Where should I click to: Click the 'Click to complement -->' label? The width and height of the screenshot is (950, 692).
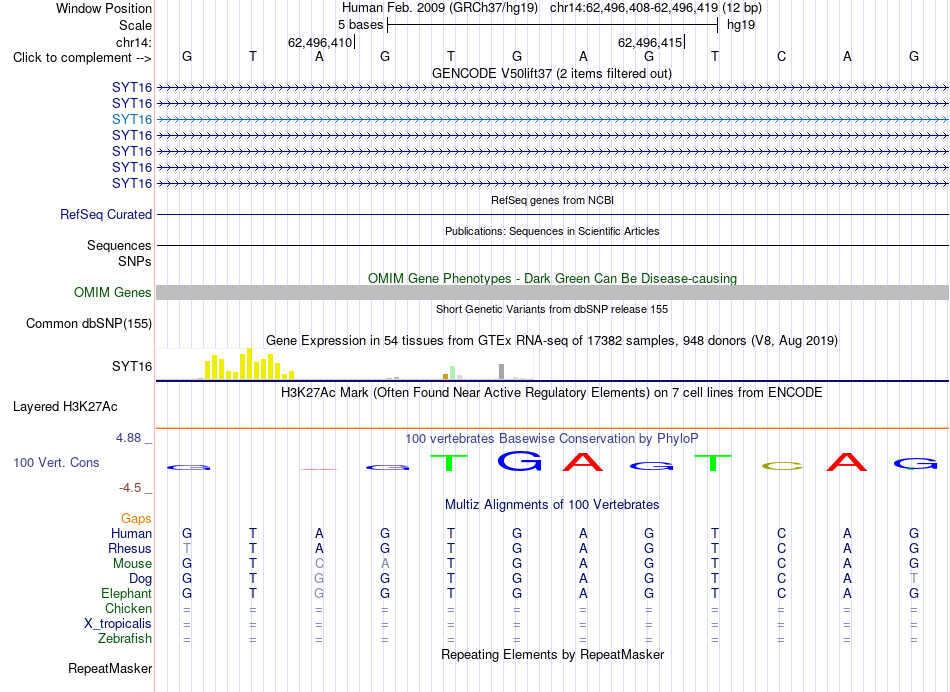(82, 58)
